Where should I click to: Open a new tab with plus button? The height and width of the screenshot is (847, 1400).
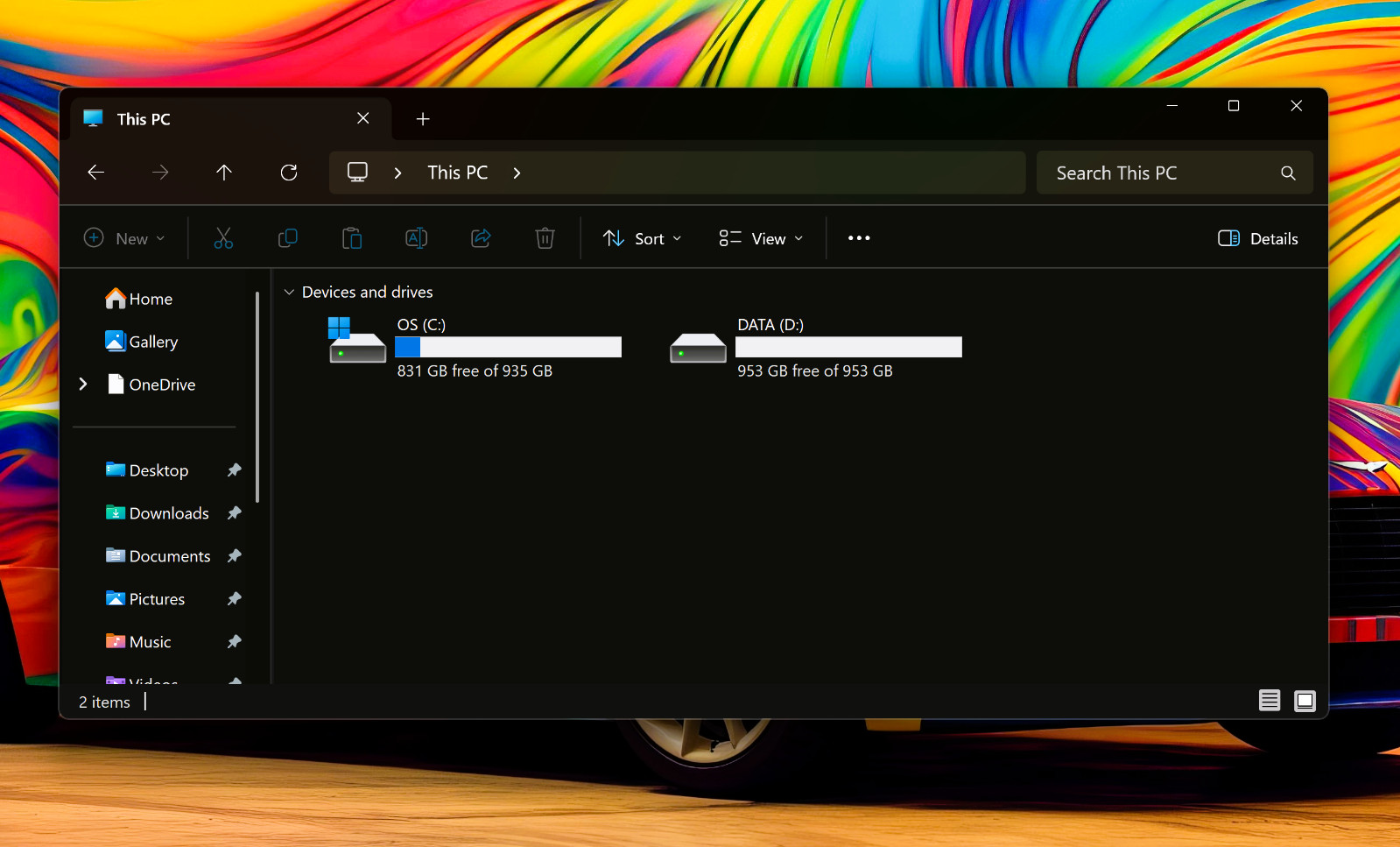point(423,119)
